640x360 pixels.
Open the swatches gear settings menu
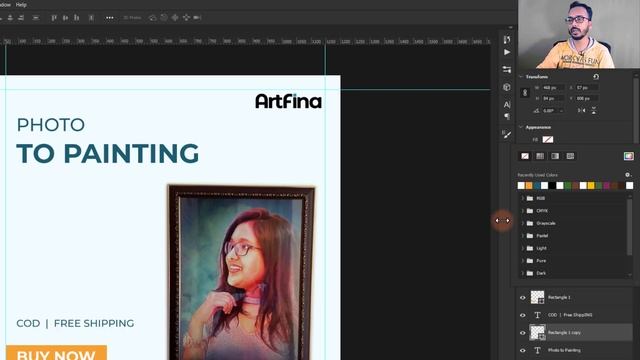[628, 175]
